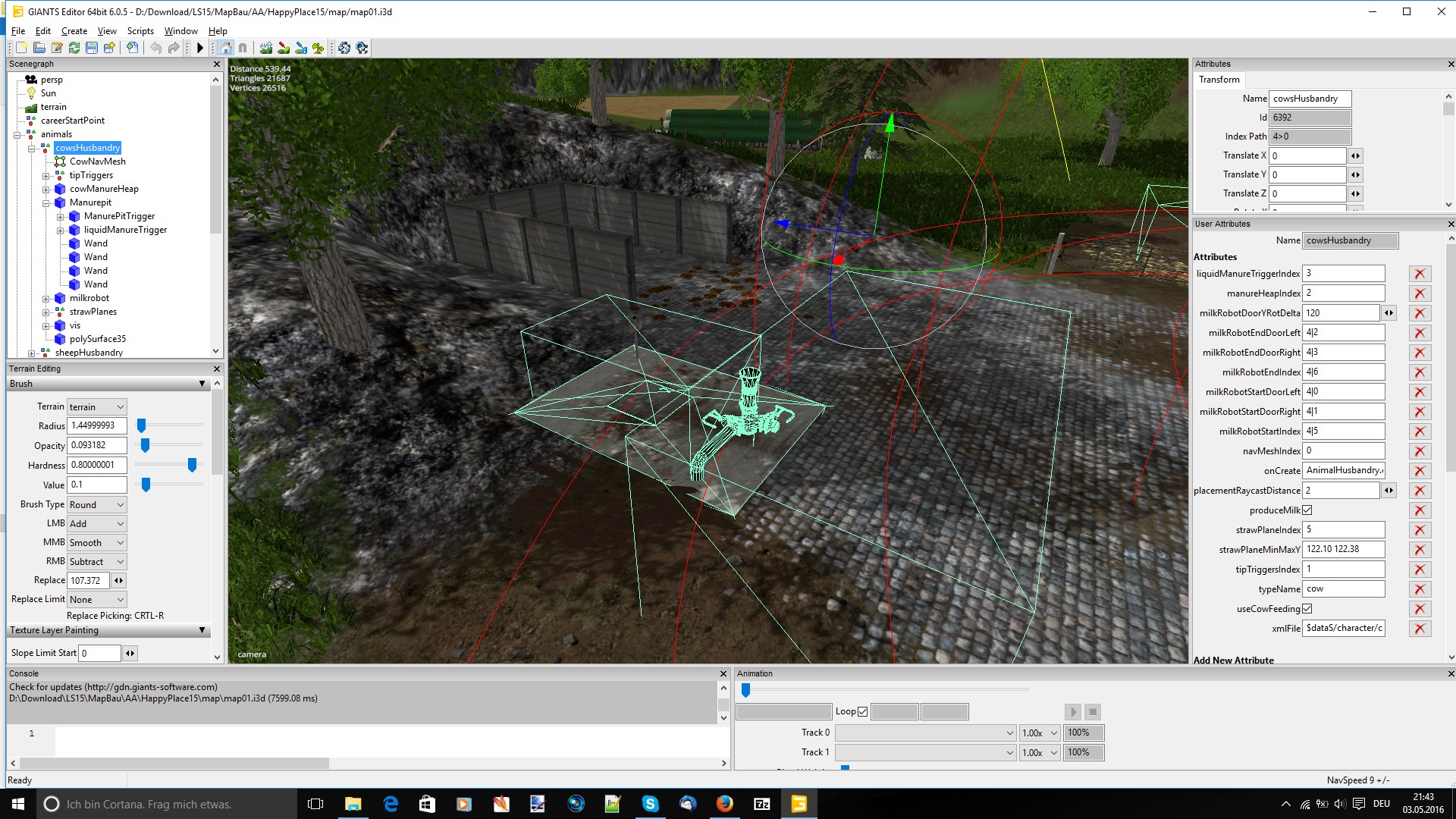Viewport: 1456px width, 819px height.
Task: Click the black Play triangle icon
Action: point(200,48)
